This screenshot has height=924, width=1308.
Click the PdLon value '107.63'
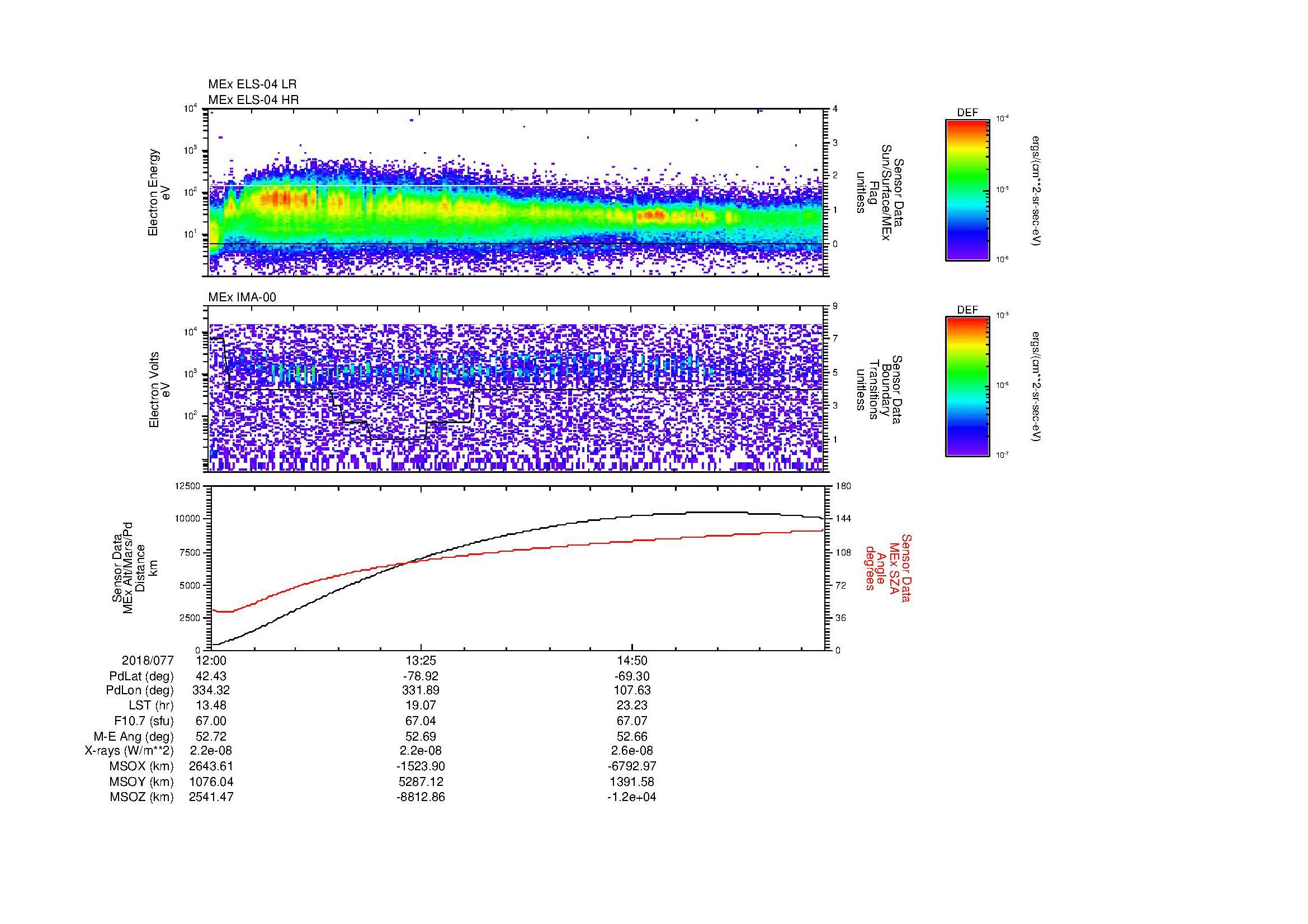coord(632,690)
